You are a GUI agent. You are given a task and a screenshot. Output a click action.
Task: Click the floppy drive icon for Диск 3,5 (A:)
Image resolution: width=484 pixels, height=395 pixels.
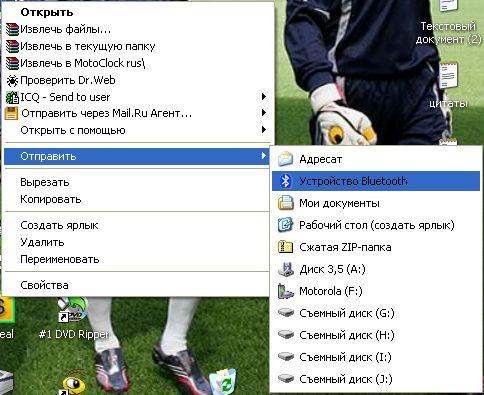pyautogui.click(x=286, y=269)
